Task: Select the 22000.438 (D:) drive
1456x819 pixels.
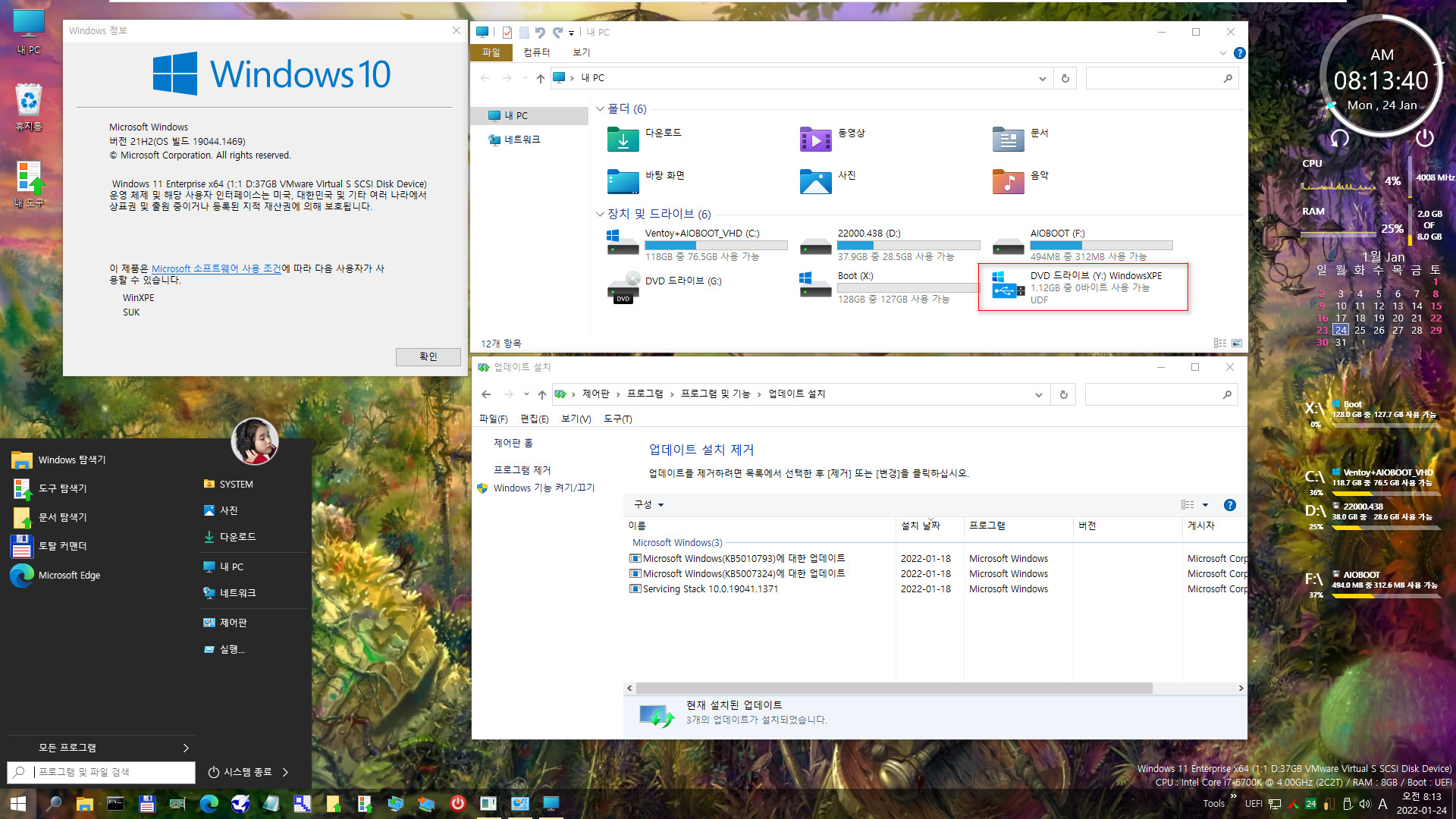Action: click(890, 245)
